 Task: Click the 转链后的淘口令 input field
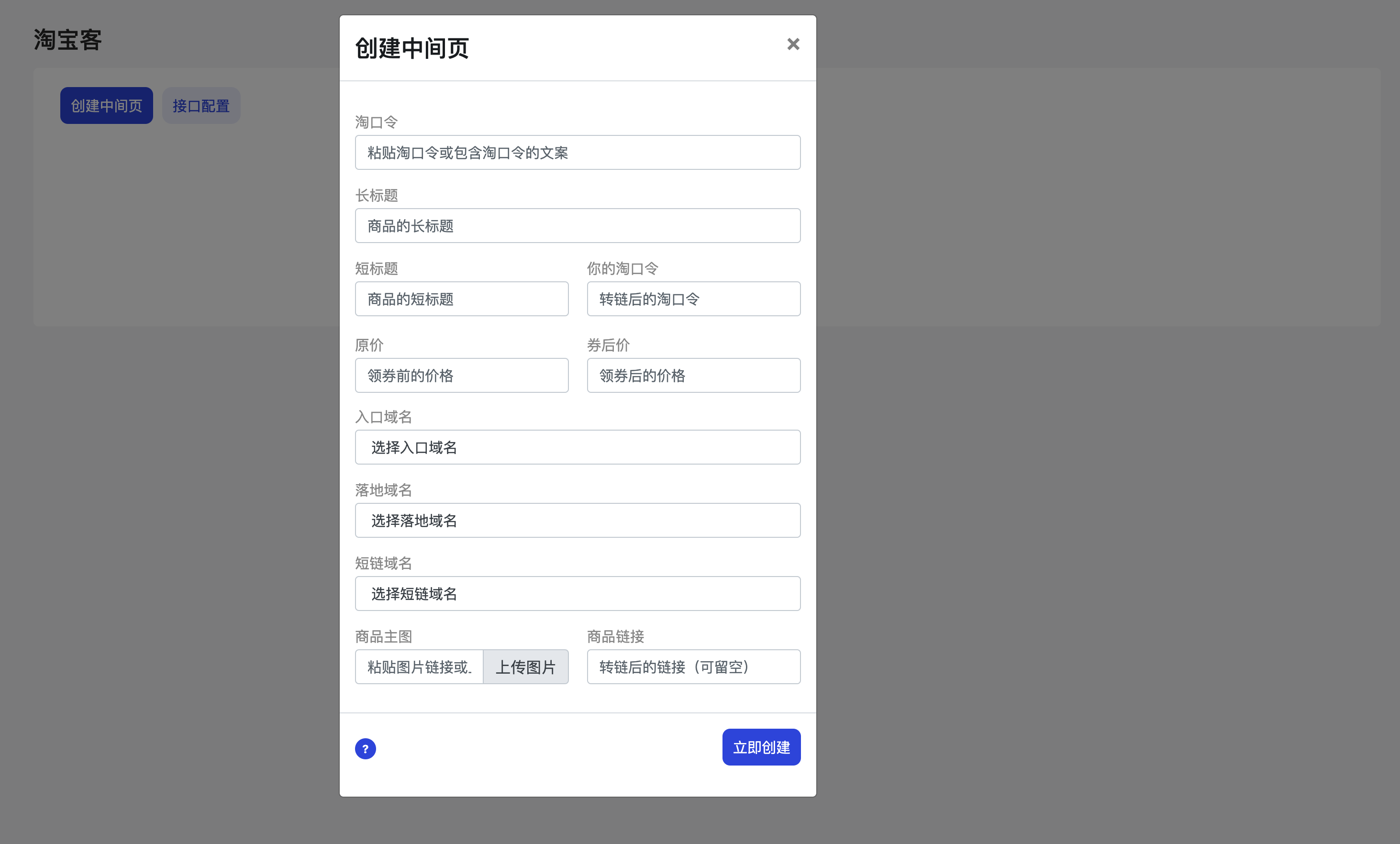[694, 299]
